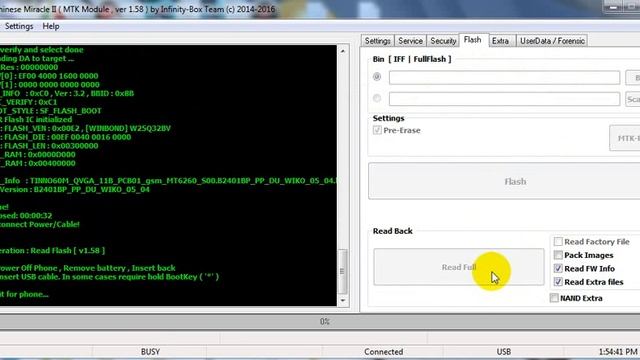Click the browse button beside first Bin field

pos(633,78)
